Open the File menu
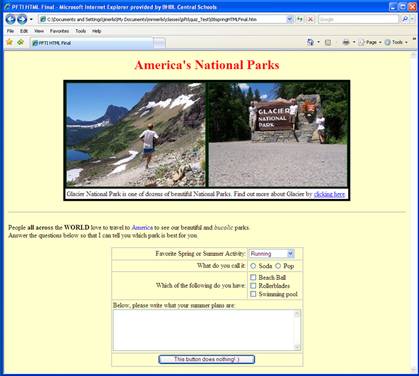 coord(10,31)
